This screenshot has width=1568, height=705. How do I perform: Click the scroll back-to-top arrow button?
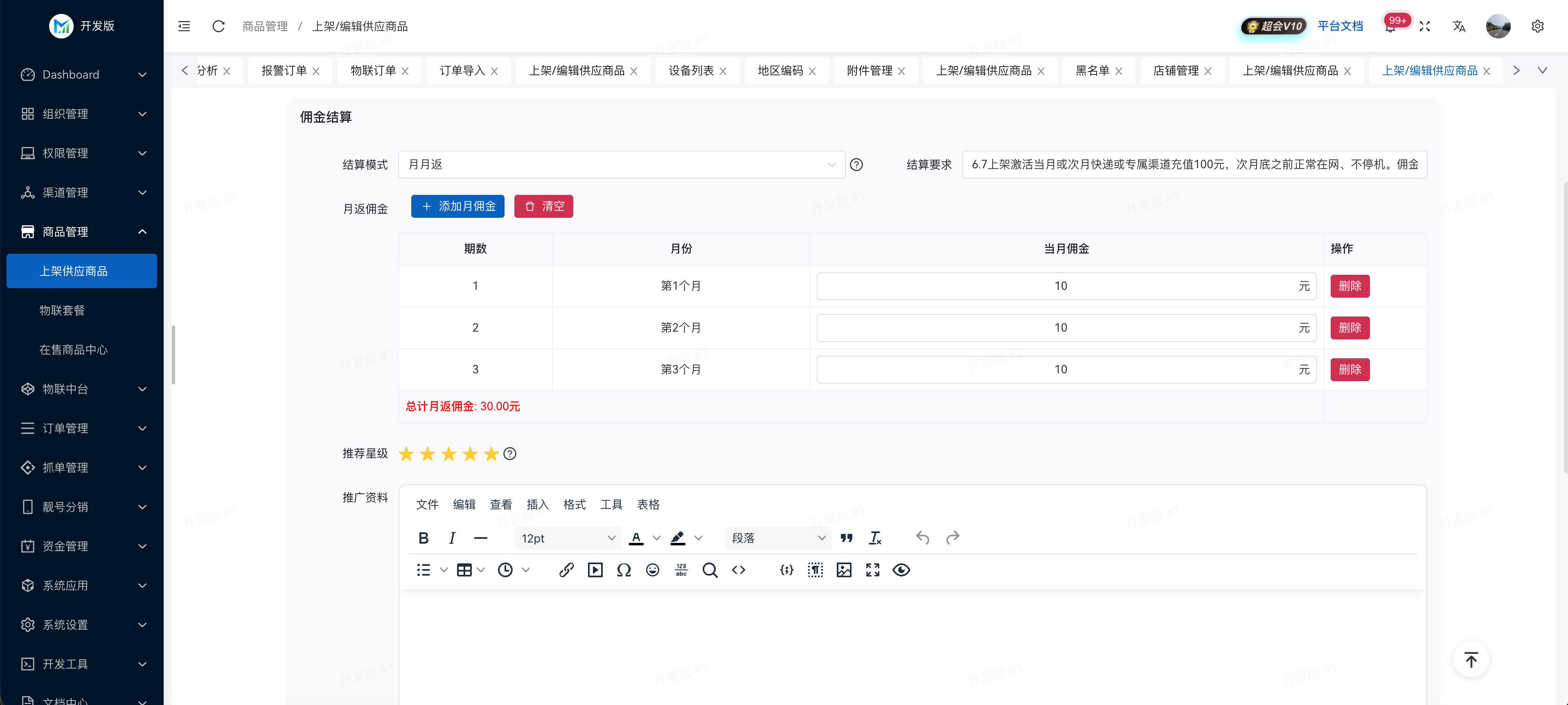click(1471, 659)
